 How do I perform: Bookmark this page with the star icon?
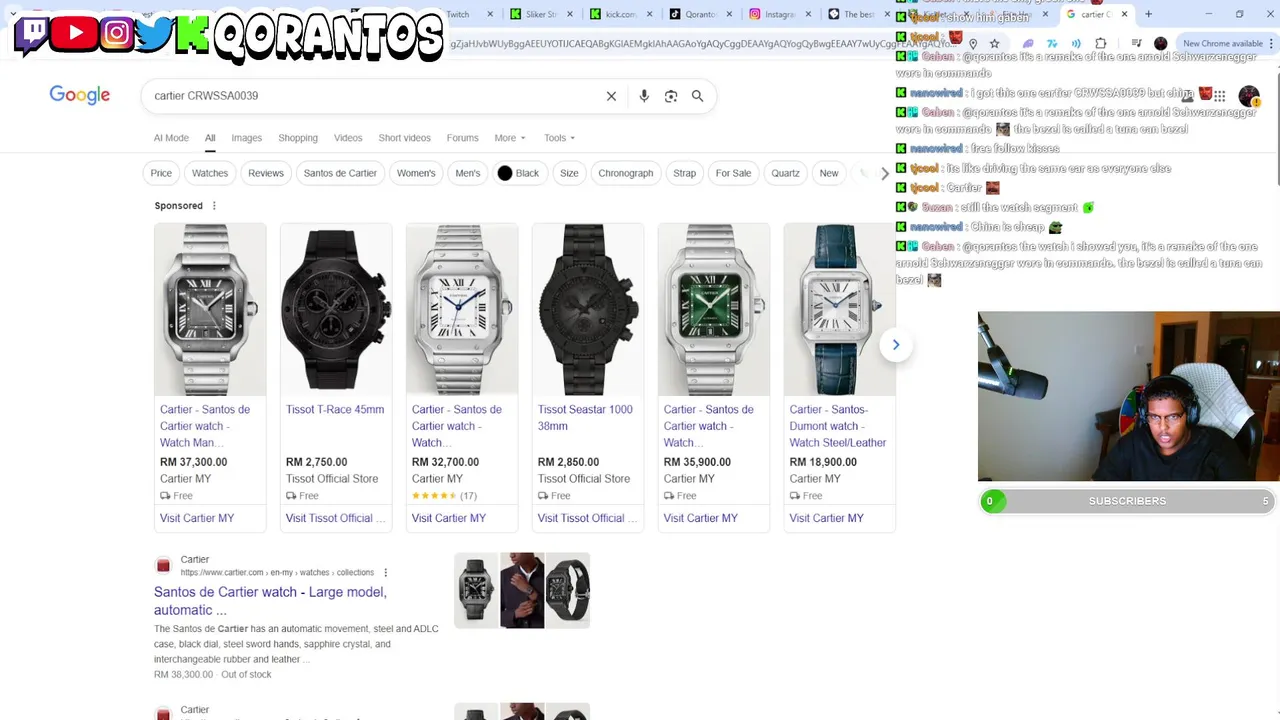pyautogui.click(x=994, y=43)
